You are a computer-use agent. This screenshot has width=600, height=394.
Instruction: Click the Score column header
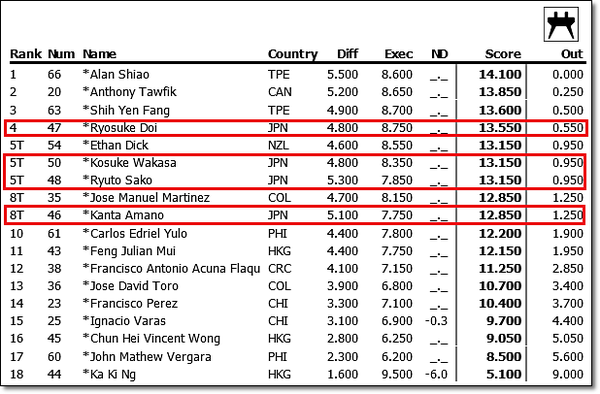pyautogui.click(x=503, y=54)
